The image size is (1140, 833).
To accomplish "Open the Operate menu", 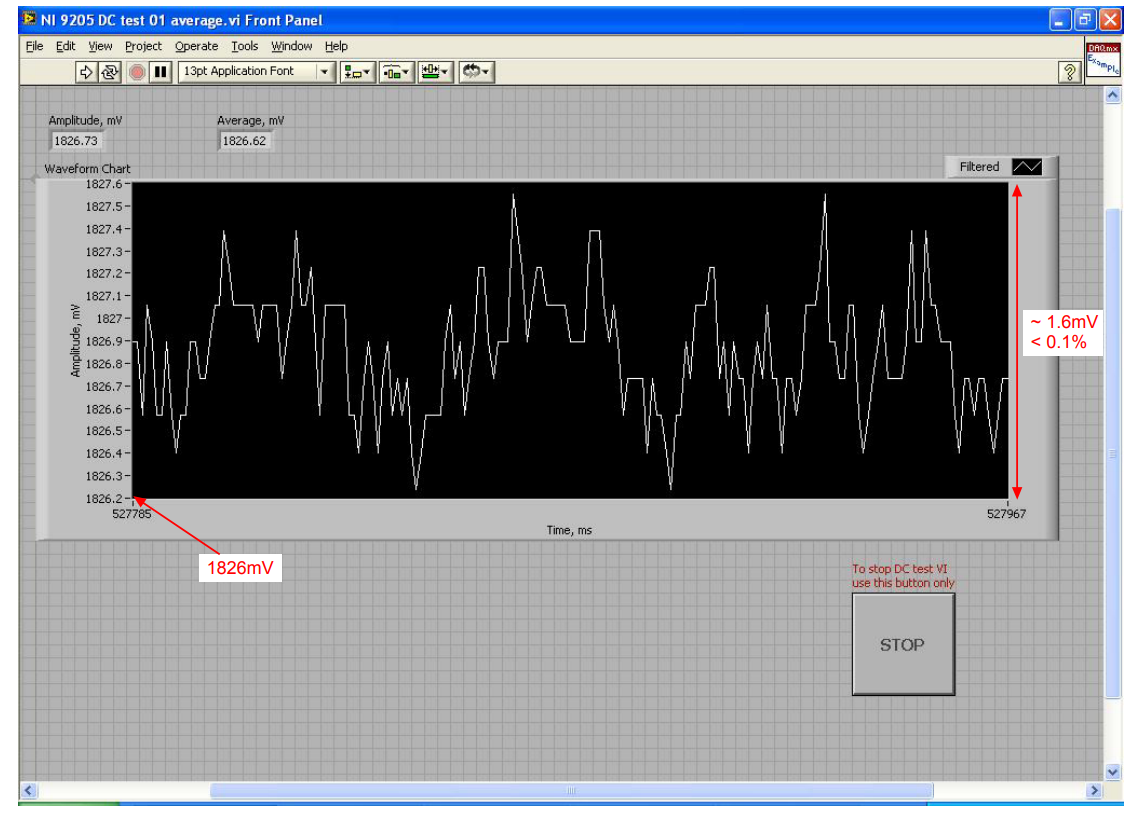I will pyautogui.click(x=197, y=46).
